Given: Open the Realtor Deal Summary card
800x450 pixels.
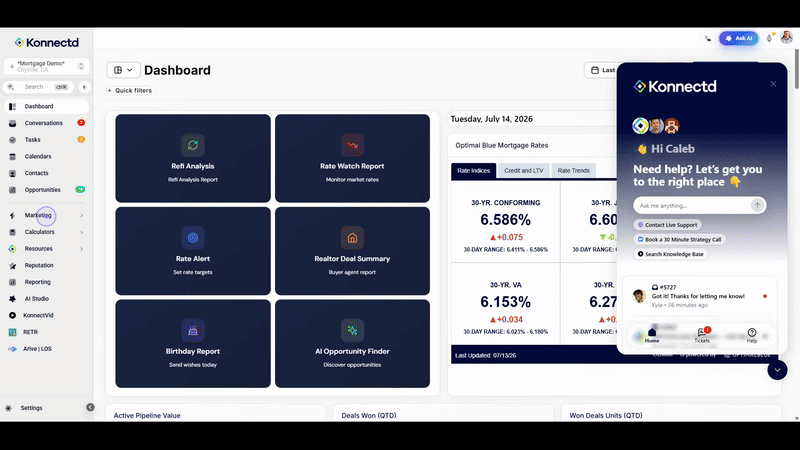Looking at the screenshot, I should tap(352, 251).
